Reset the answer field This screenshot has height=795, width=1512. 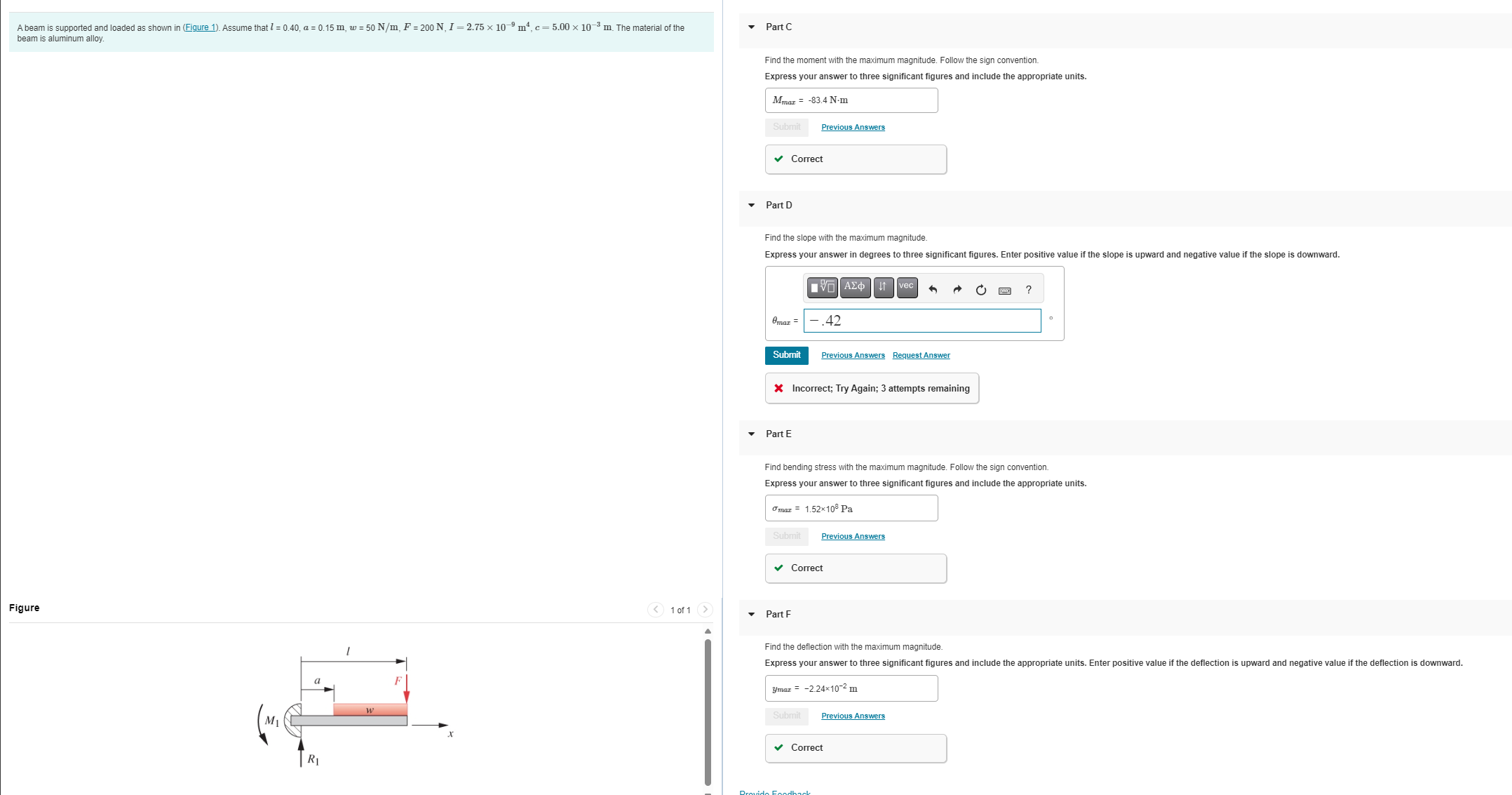click(x=980, y=289)
